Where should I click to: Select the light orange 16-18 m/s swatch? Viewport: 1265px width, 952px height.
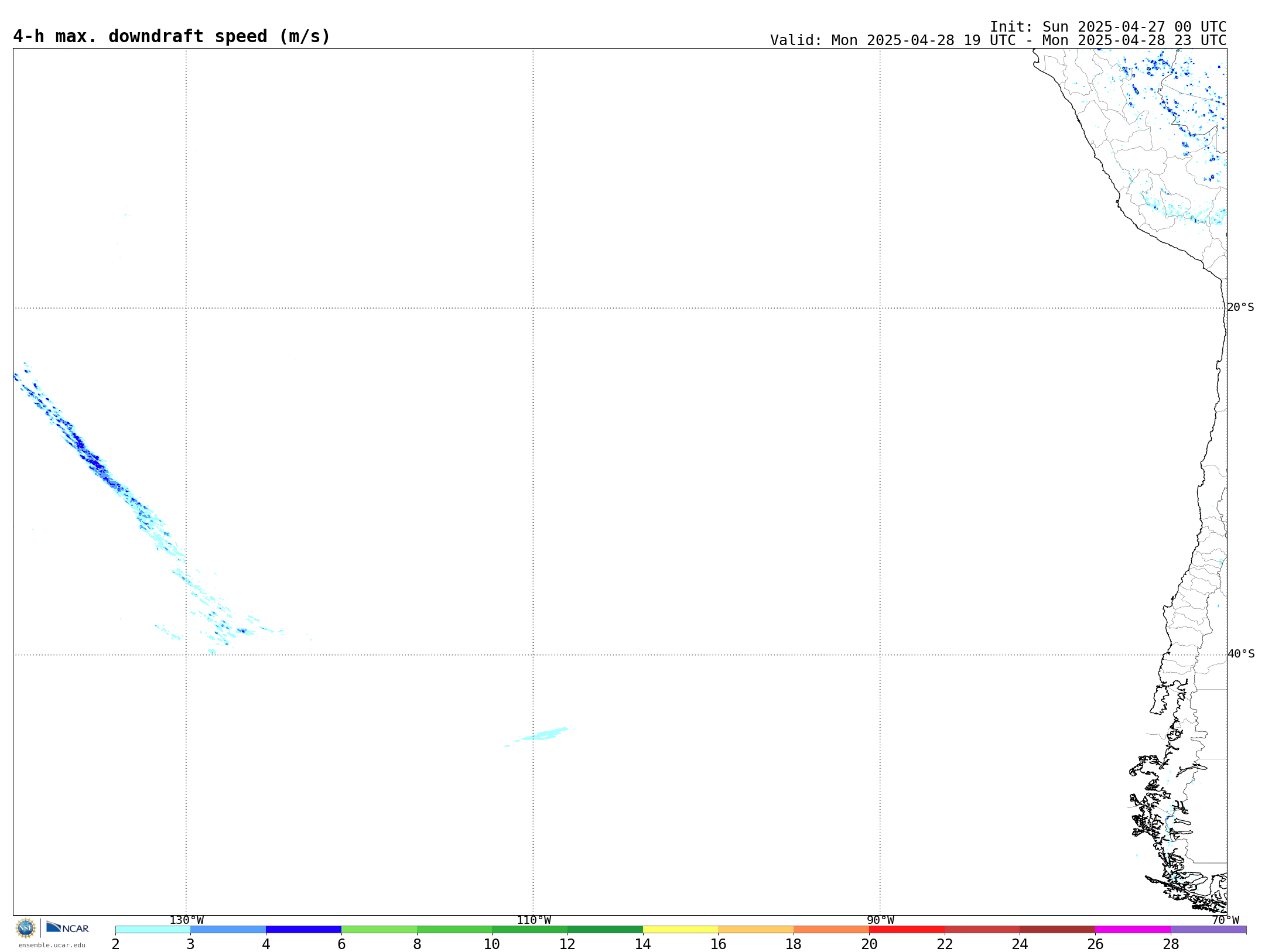(755, 930)
